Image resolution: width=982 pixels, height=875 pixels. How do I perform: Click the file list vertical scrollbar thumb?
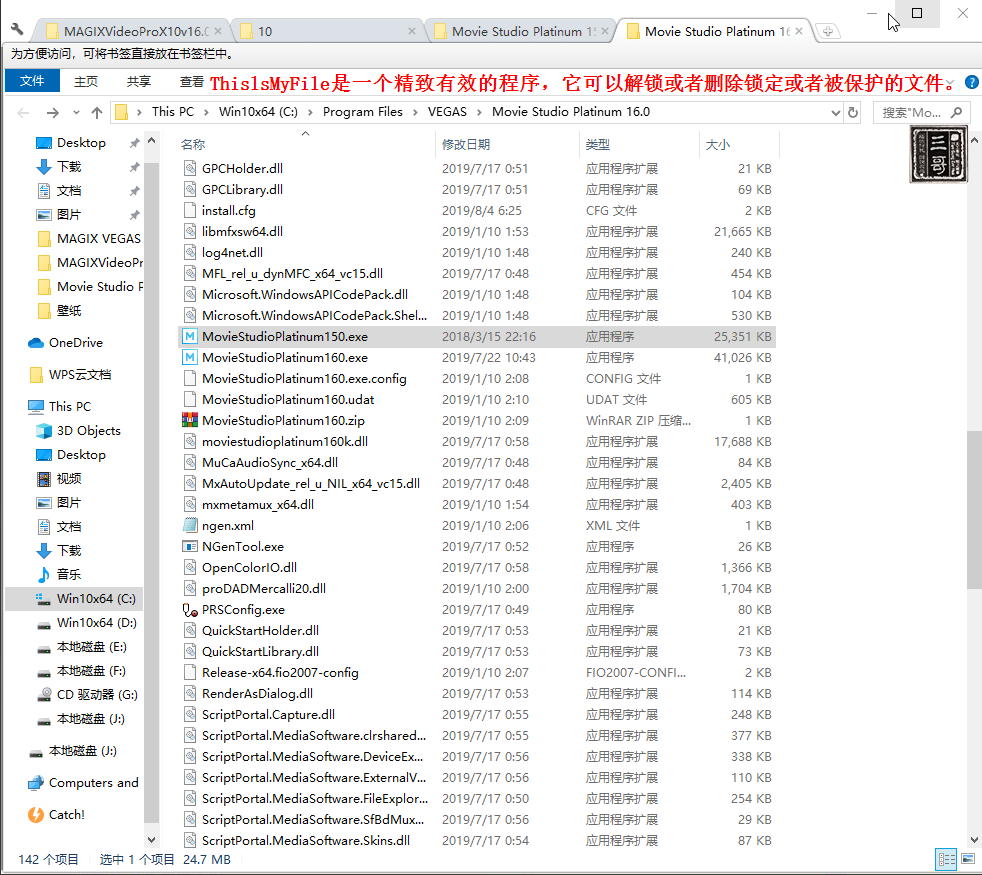click(974, 509)
